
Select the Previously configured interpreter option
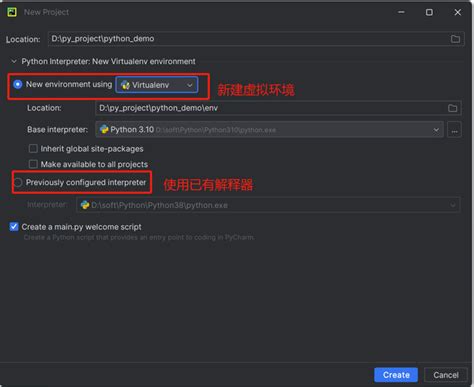point(18,182)
